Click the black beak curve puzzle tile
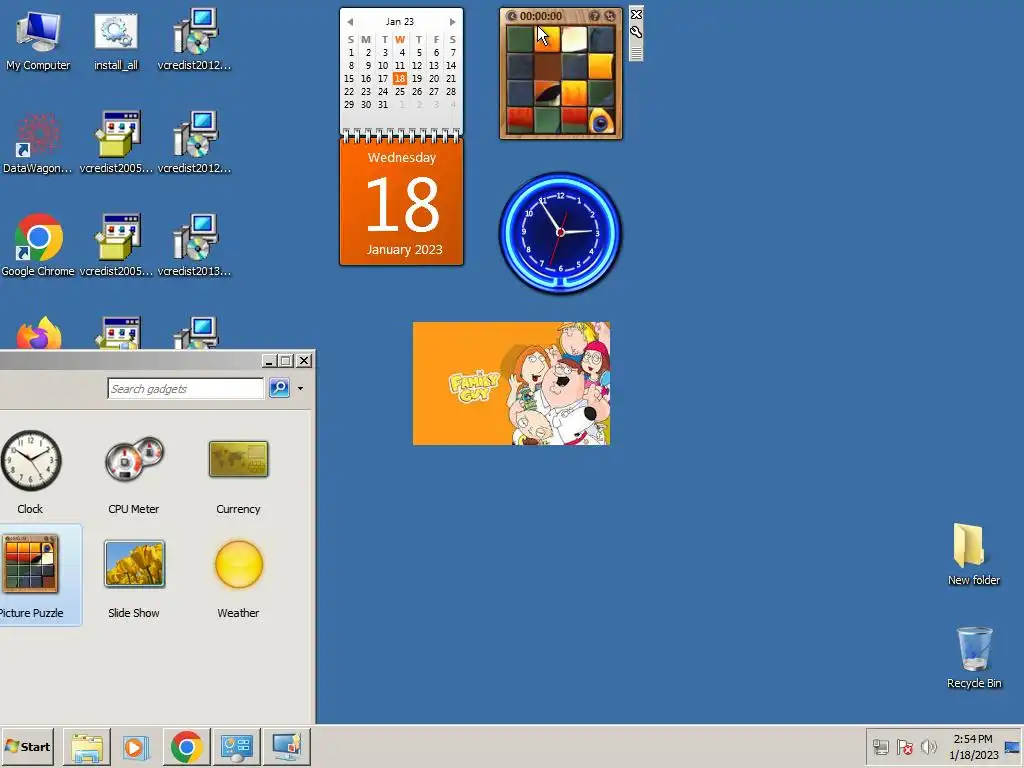Screen dimensions: 1024x768 (x=547, y=93)
